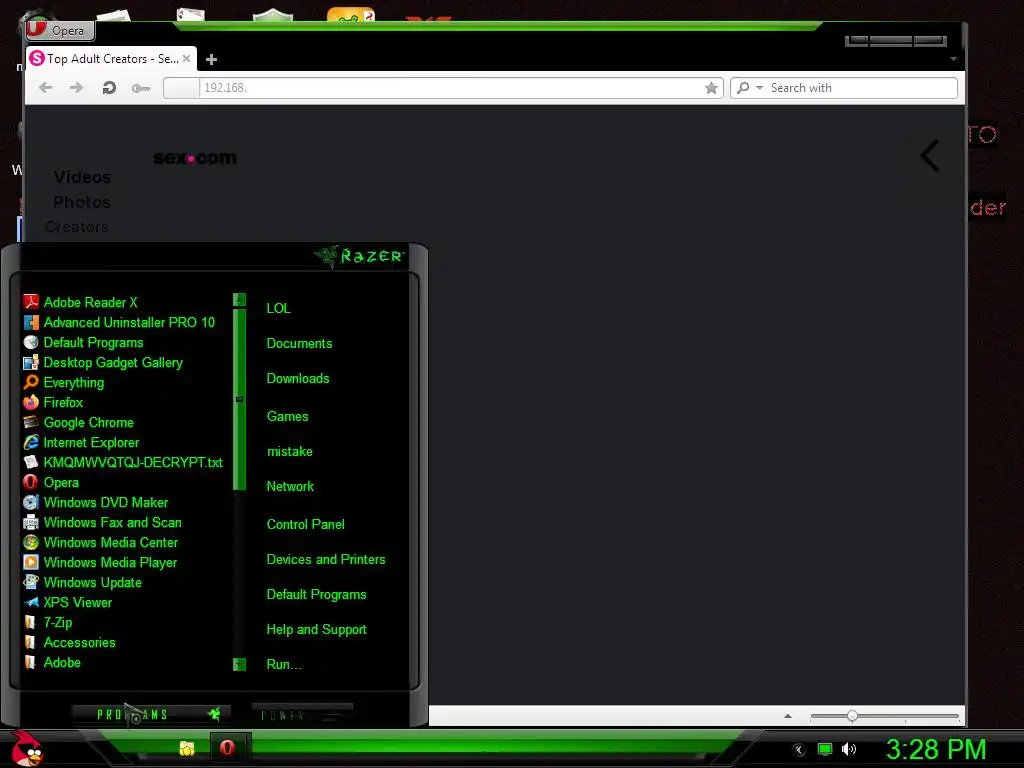Open the closed tabs dropdown arrow
The width and height of the screenshot is (1024, 768).
953,59
